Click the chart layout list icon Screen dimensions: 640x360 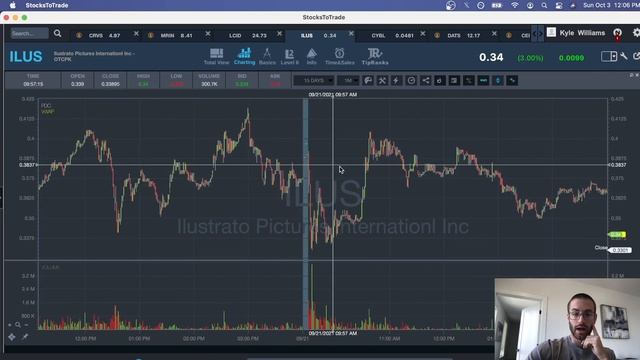tap(454, 80)
